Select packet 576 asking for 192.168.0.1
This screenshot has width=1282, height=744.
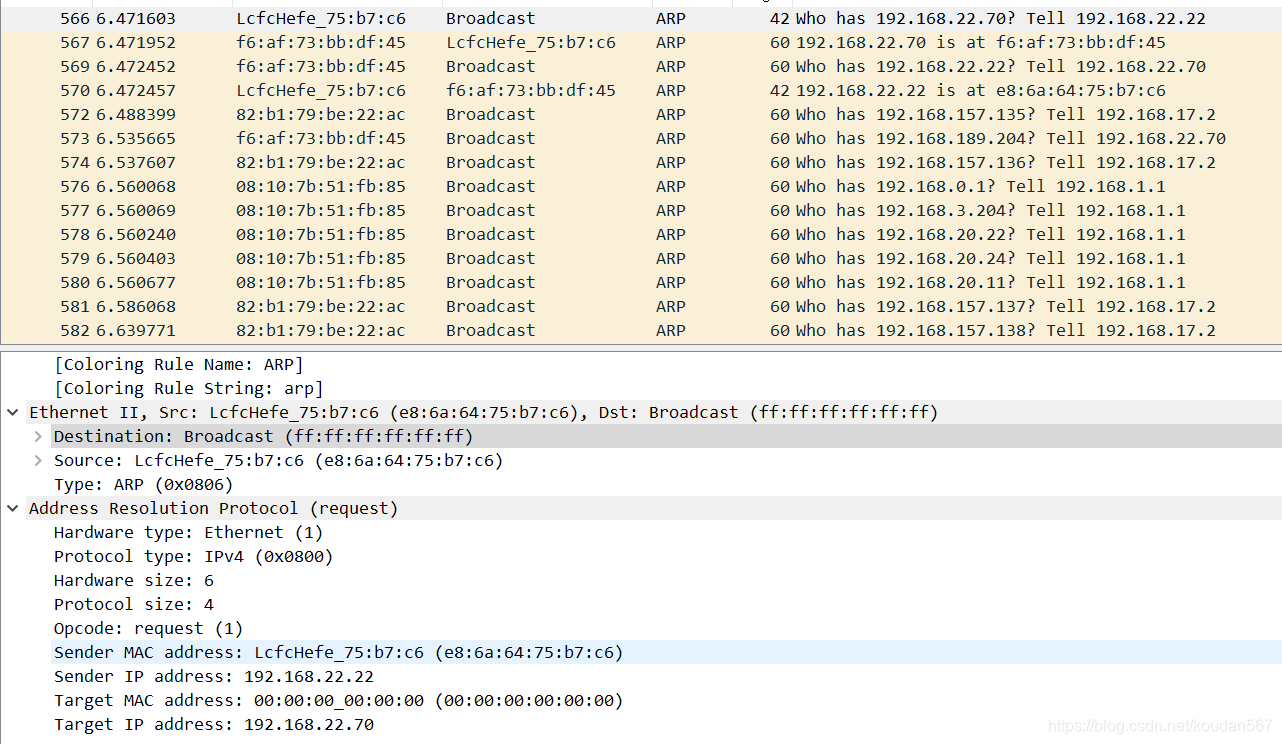[x=641, y=186]
